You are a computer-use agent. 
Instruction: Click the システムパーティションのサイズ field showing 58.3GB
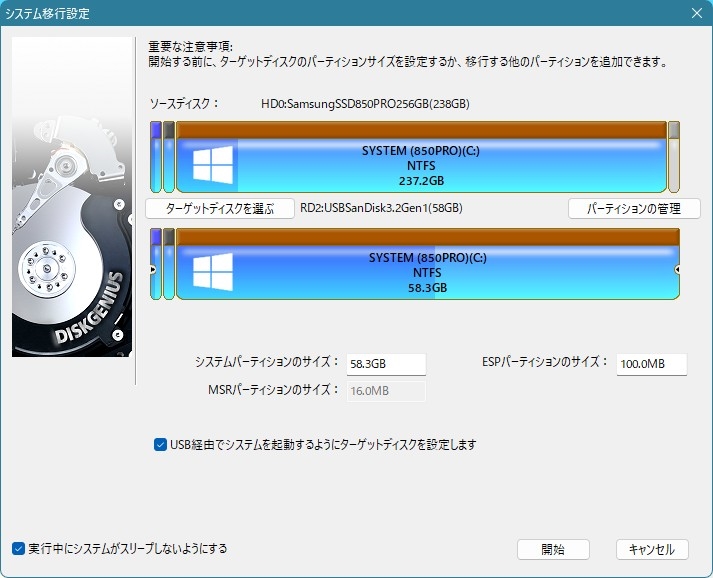tap(386, 364)
